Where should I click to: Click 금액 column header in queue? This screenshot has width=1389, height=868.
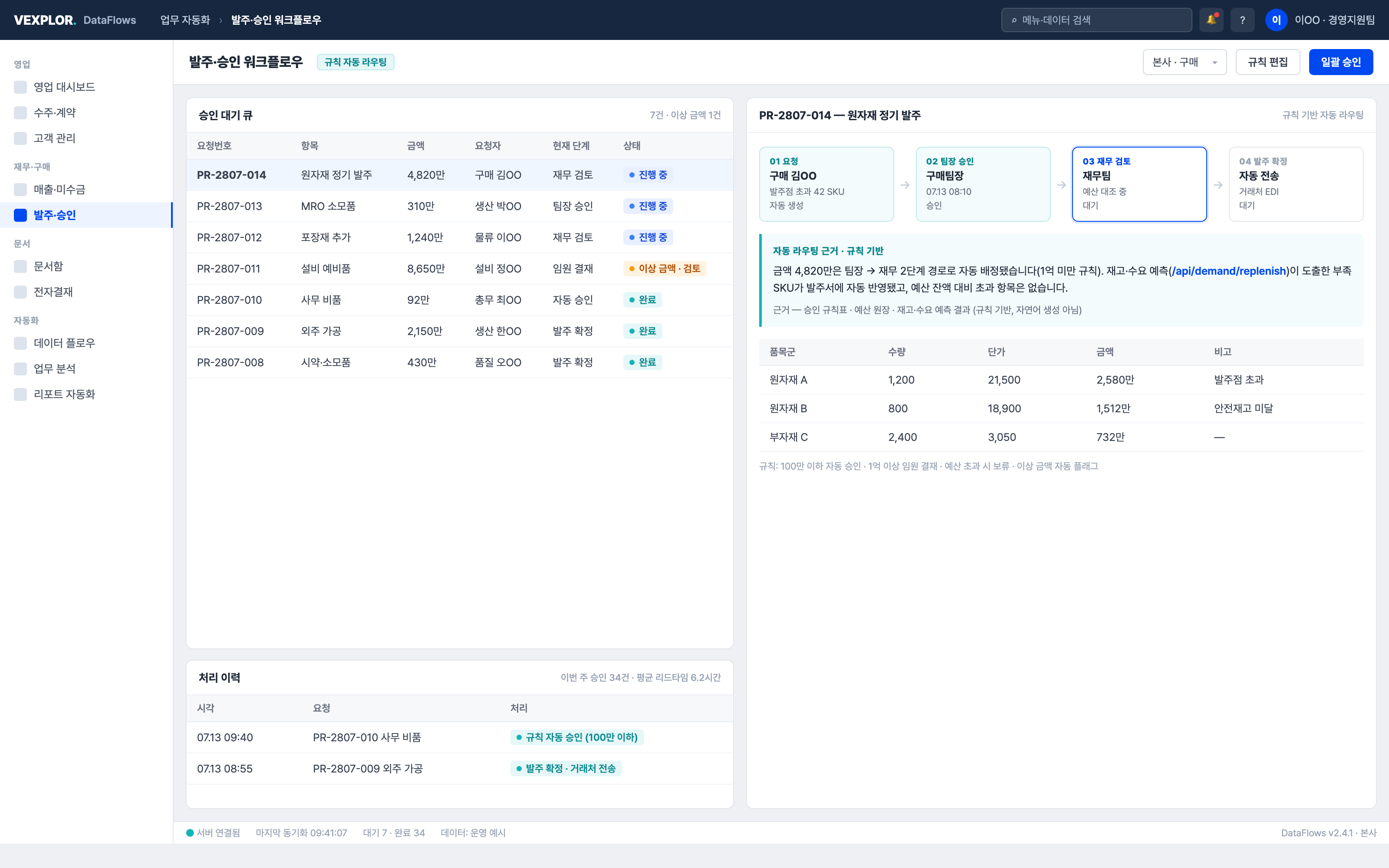pos(415,146)
